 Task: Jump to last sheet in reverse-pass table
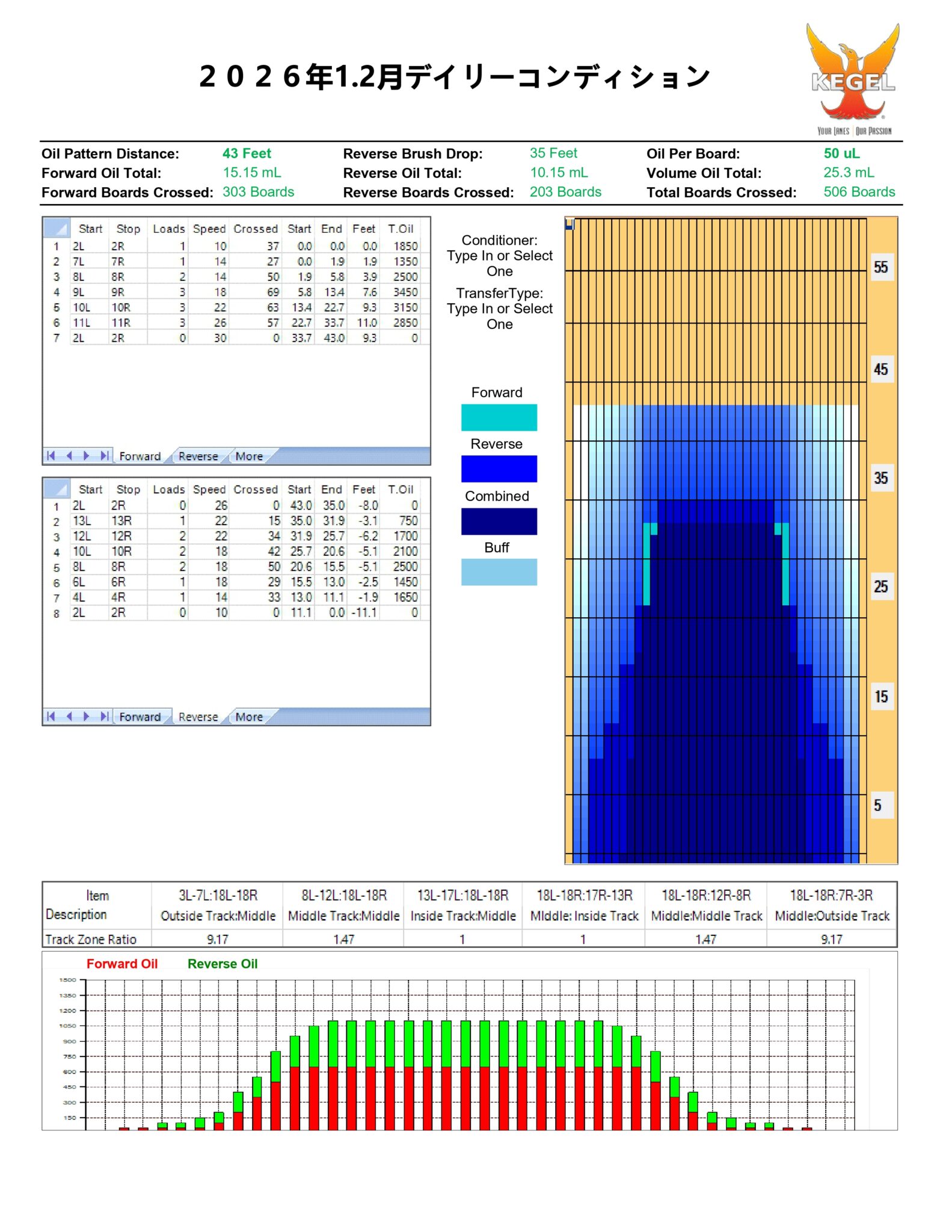pos(105,716)
